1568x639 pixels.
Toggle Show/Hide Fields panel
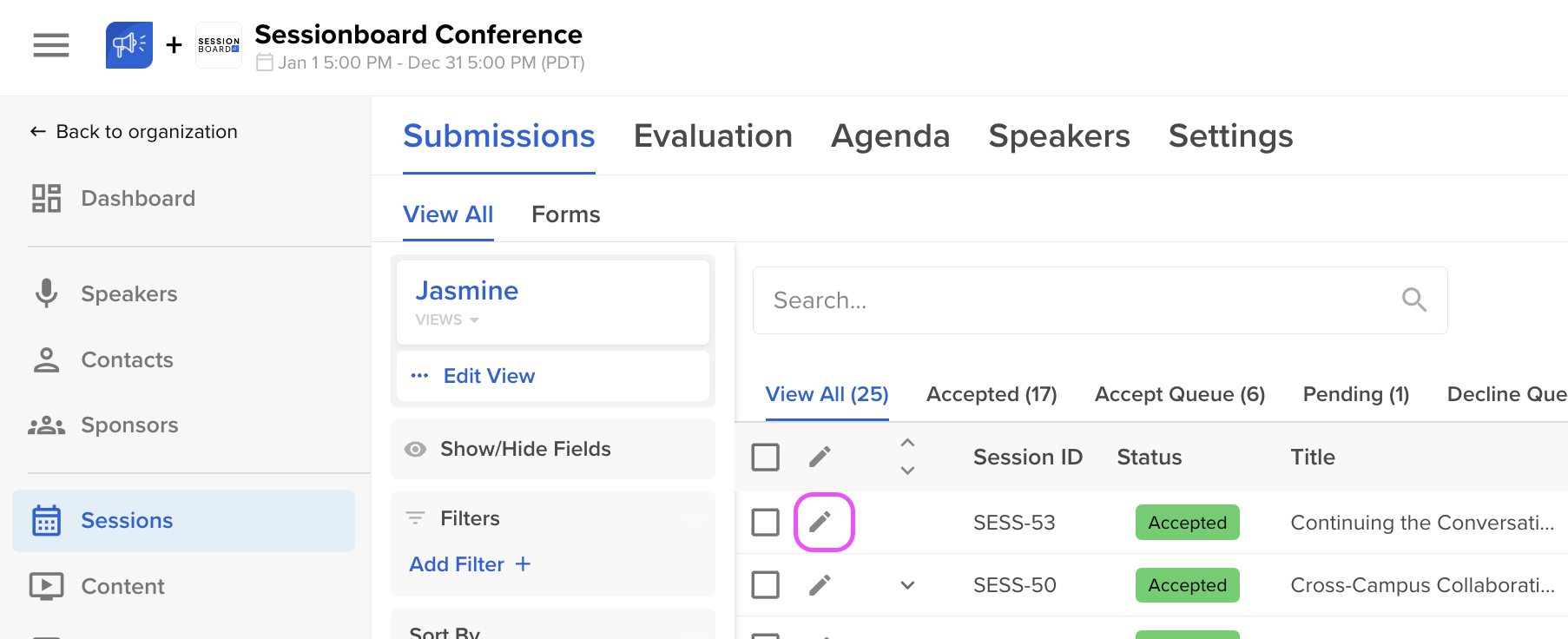pyautogui.click(x=524, y=449)
